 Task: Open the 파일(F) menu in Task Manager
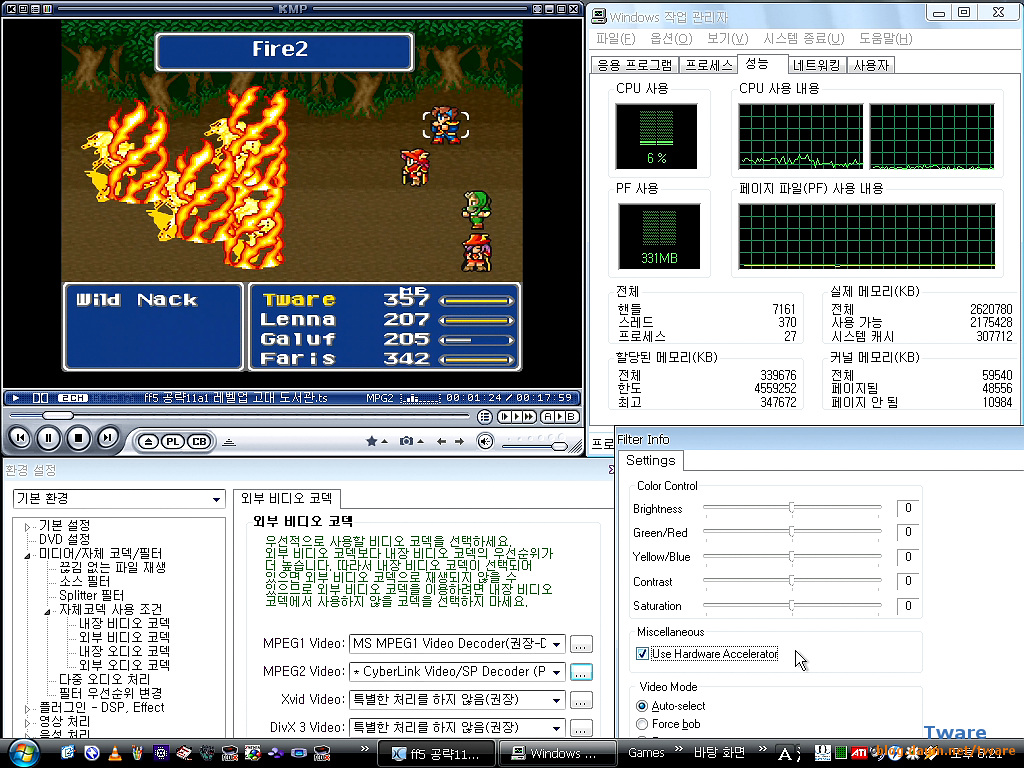(615, 39)
